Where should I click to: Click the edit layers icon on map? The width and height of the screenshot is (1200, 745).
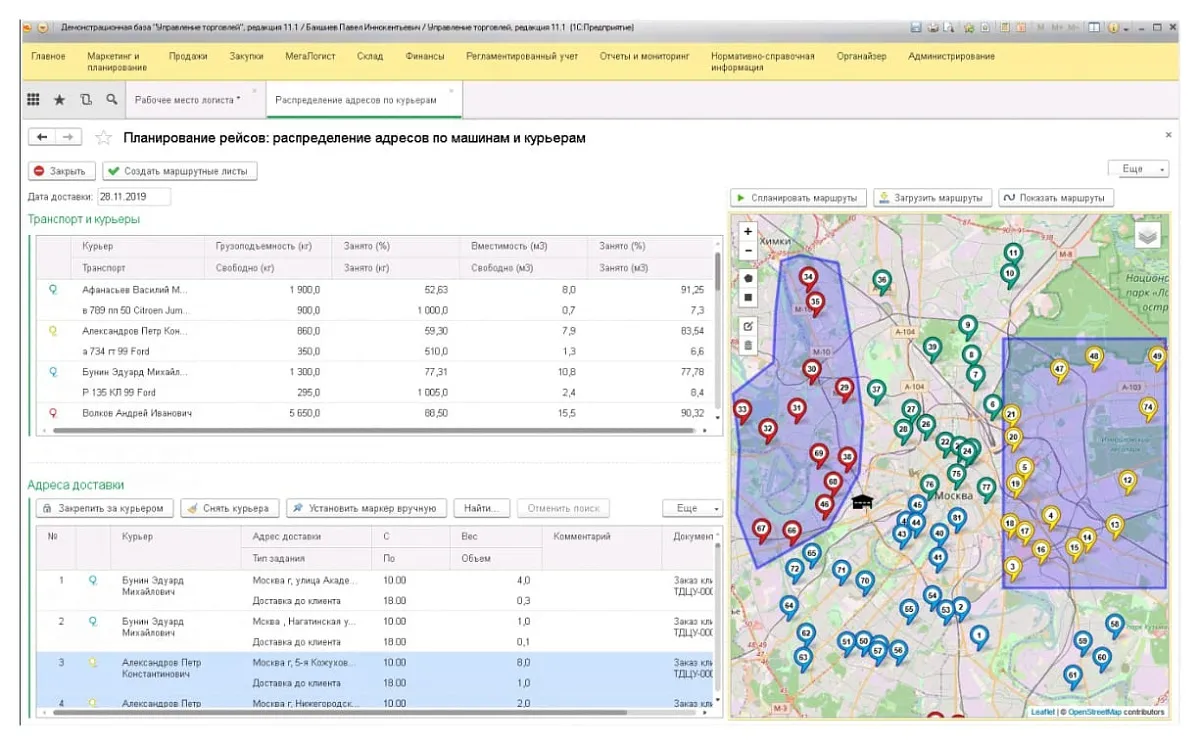point(748,325)
